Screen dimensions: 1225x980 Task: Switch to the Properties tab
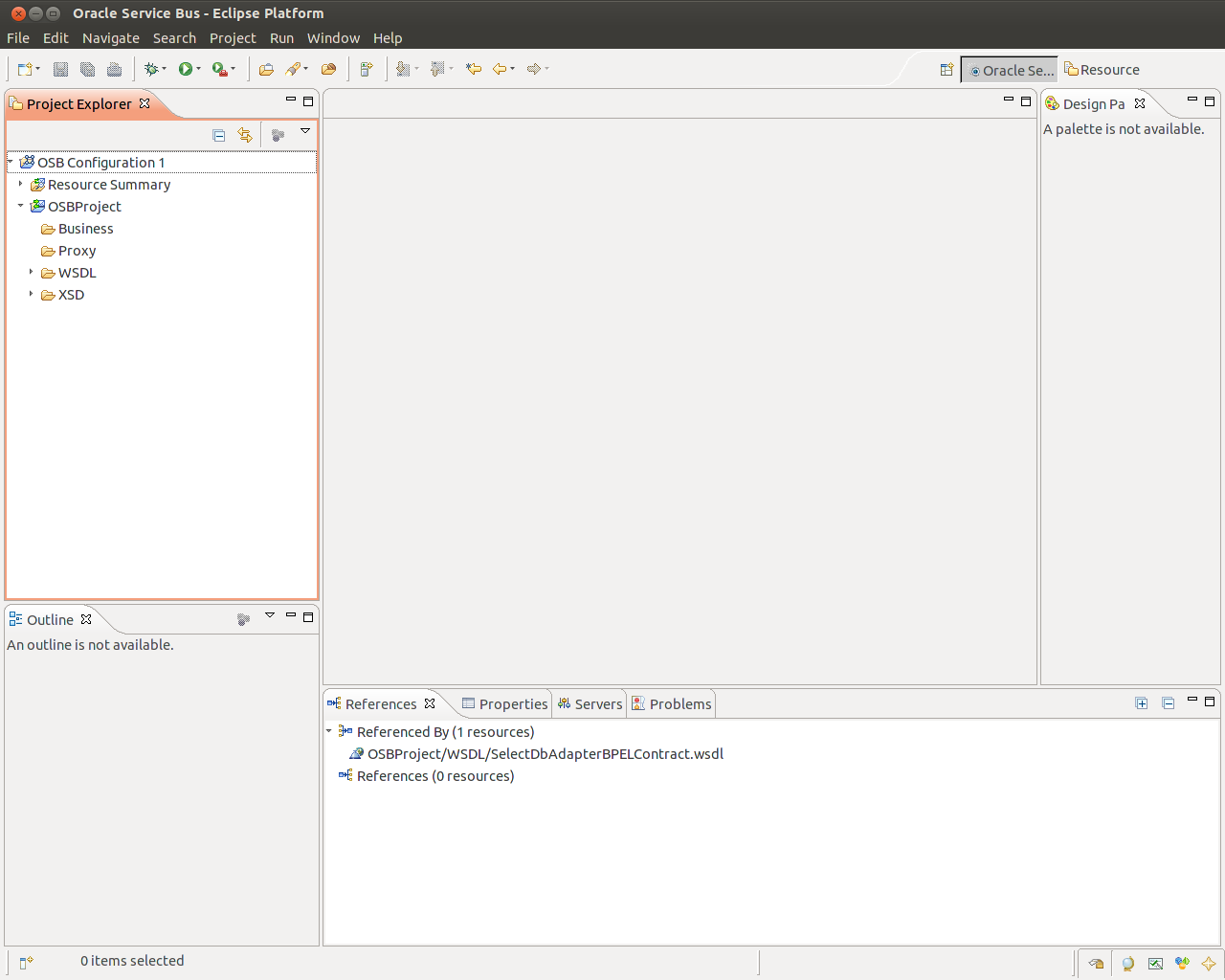504,704
